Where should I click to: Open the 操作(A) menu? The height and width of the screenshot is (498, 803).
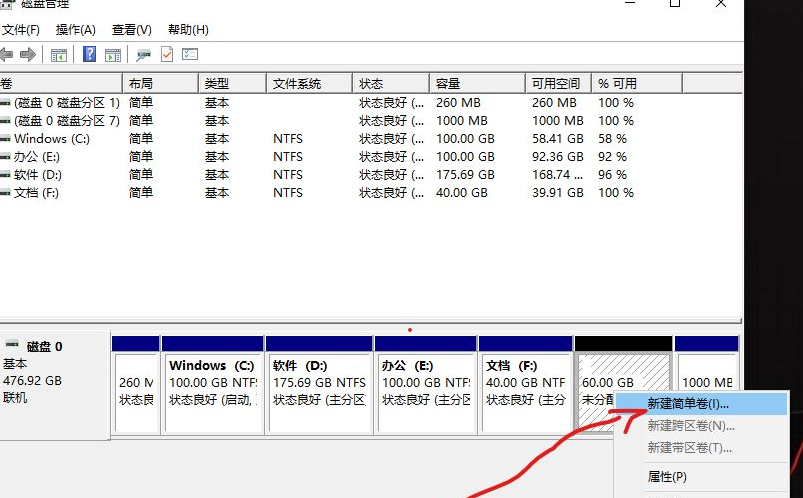[x=76, y=30]
